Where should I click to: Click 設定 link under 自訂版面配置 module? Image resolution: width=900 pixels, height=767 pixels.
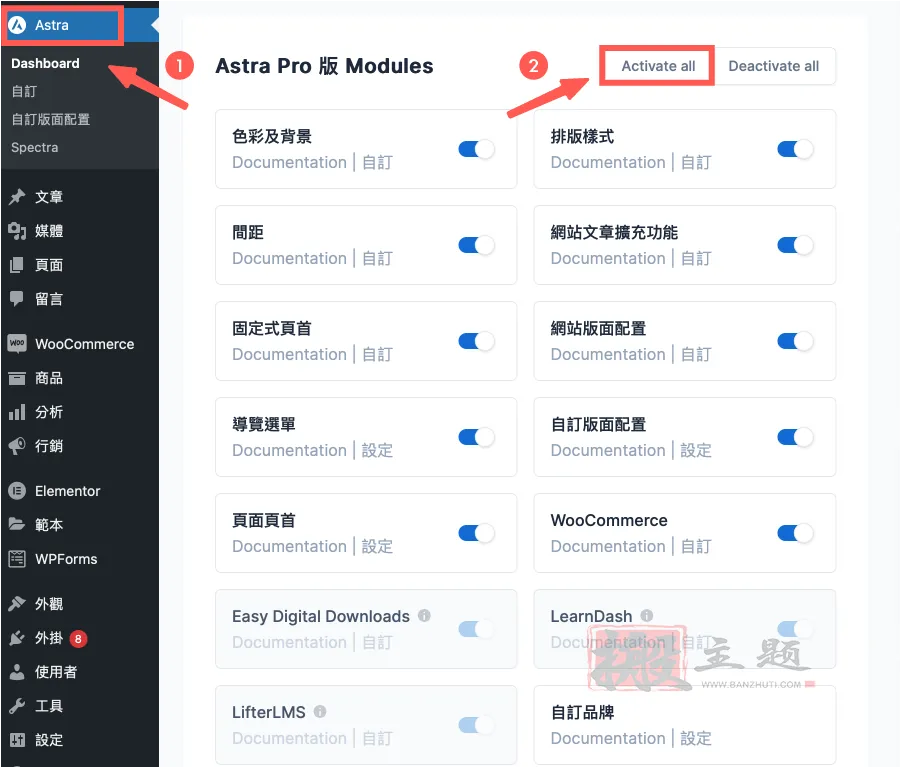[x=696, y=450]
